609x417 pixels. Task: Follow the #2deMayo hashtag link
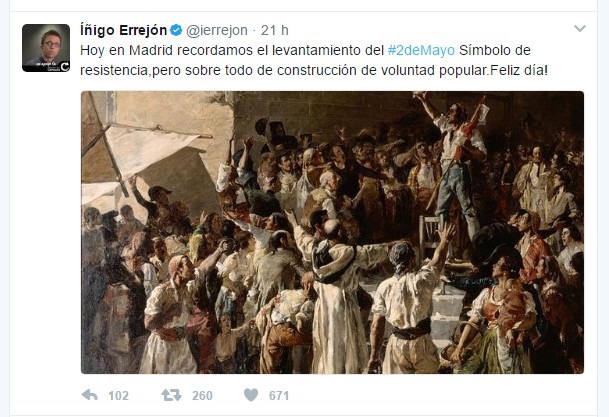421,50
